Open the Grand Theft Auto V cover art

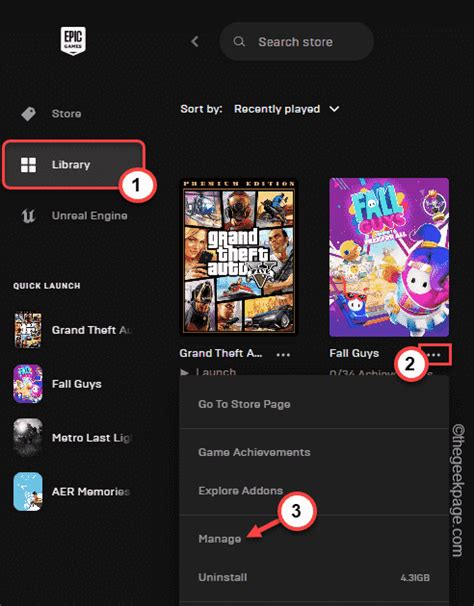coord(239,257)
